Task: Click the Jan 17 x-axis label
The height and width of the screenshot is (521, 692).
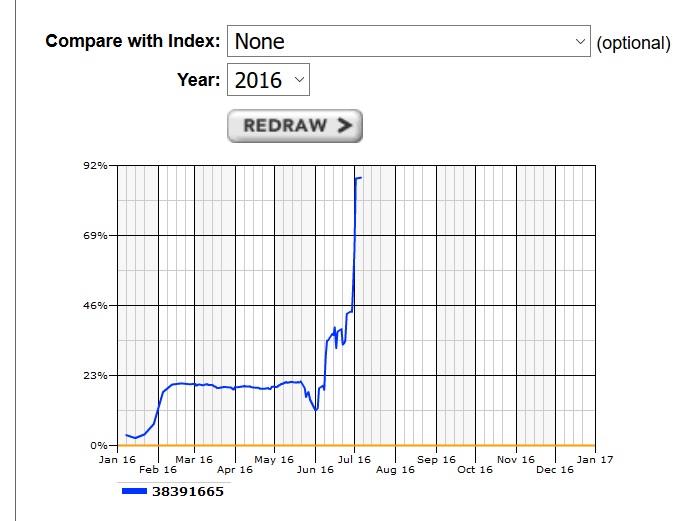Action: point(595,460)
